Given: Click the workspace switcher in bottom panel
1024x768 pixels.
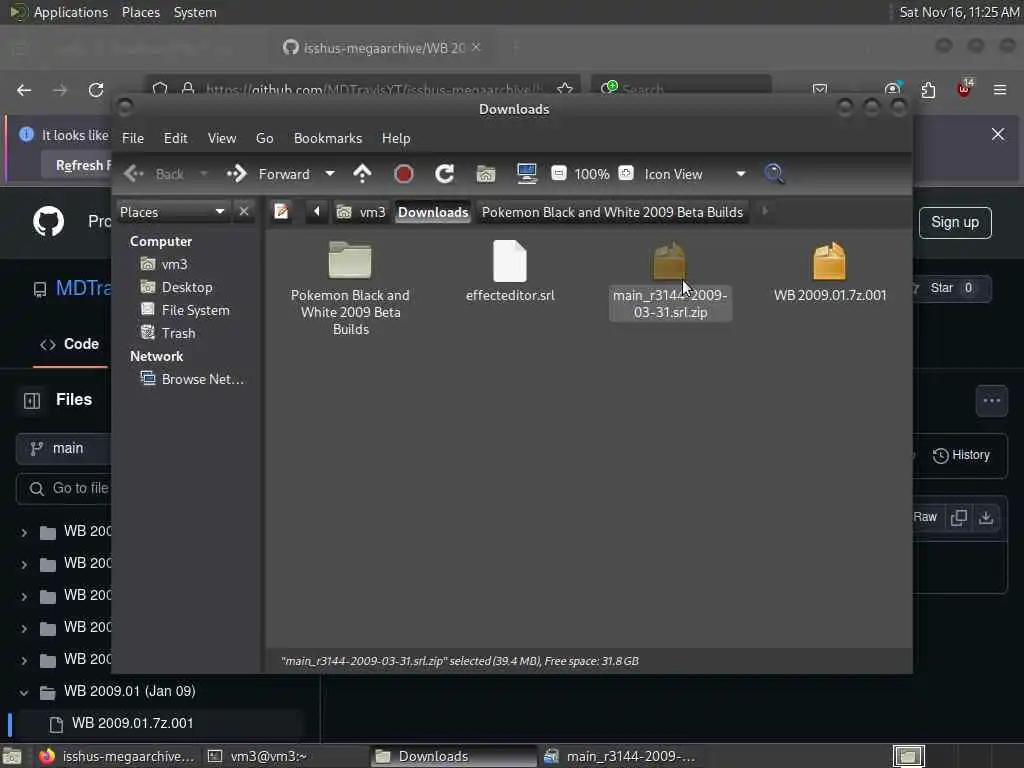Looking at the screenshot, I should (x=908, y=756).
